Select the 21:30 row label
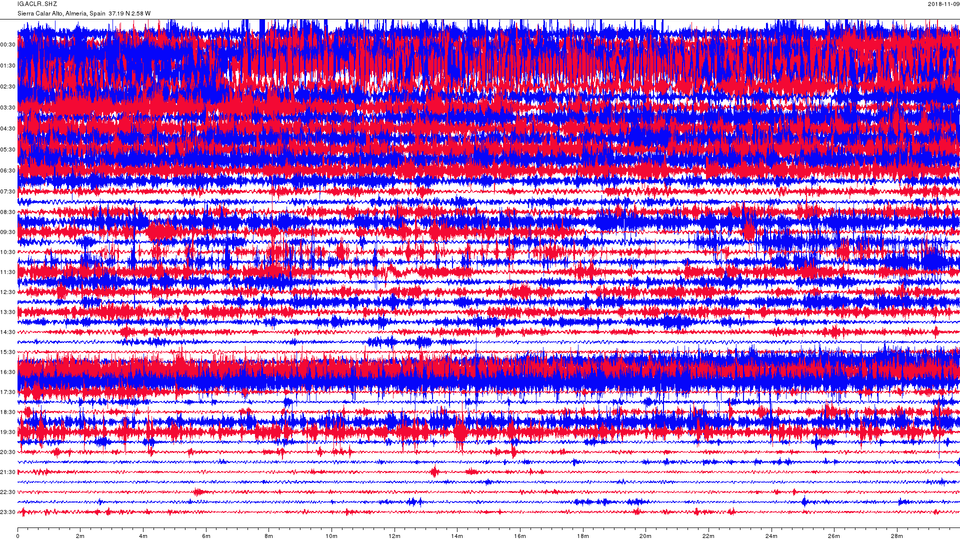The width and height of the screenshot is (960, 540). click(x=8, y=472)
